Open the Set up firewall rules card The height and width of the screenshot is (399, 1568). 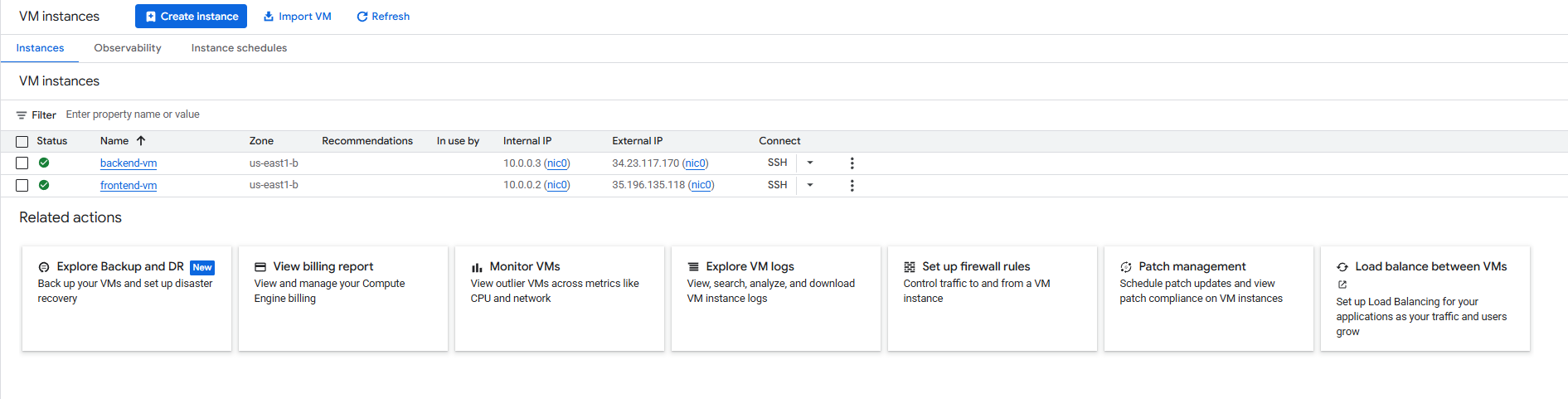992,298
